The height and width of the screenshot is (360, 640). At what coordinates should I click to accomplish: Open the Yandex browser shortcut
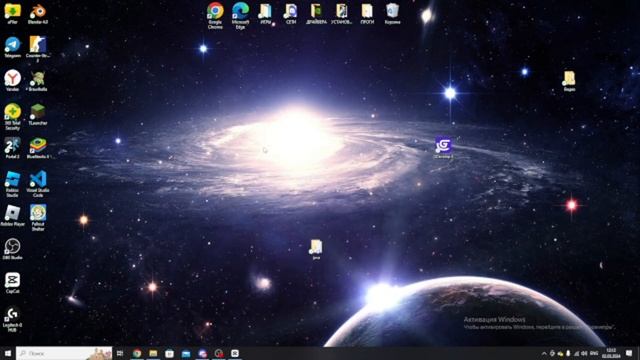coord(12,81)
